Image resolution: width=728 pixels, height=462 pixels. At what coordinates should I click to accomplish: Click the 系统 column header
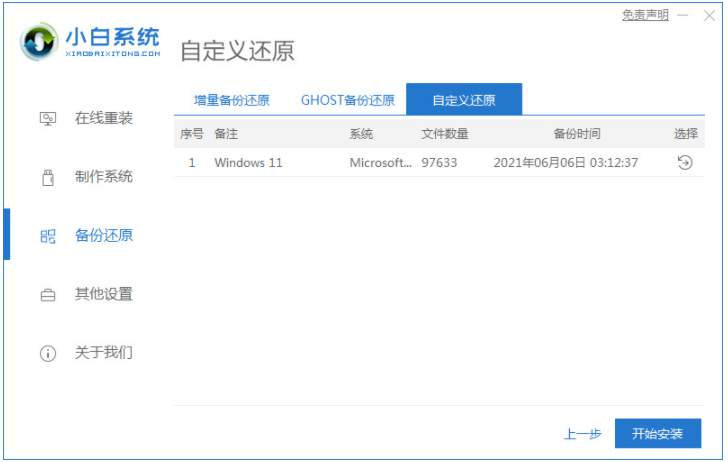361,134
